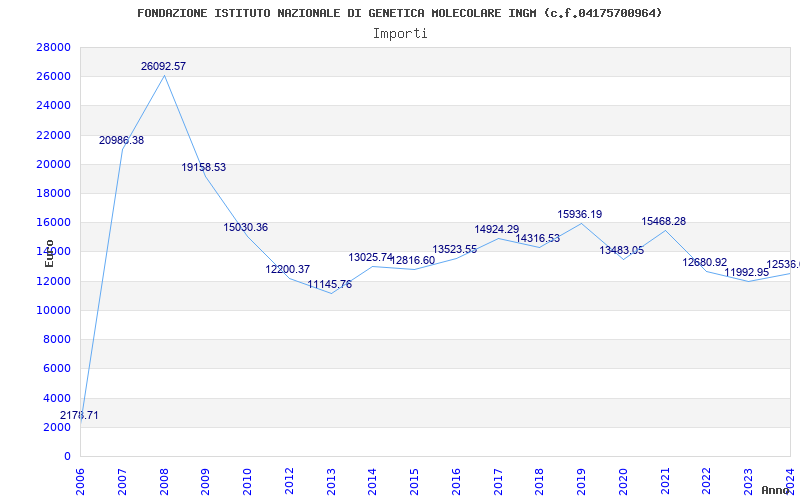Click the x-axis year 2008
The width and height of the screenshot is (800, 500).
pos(164,482)
